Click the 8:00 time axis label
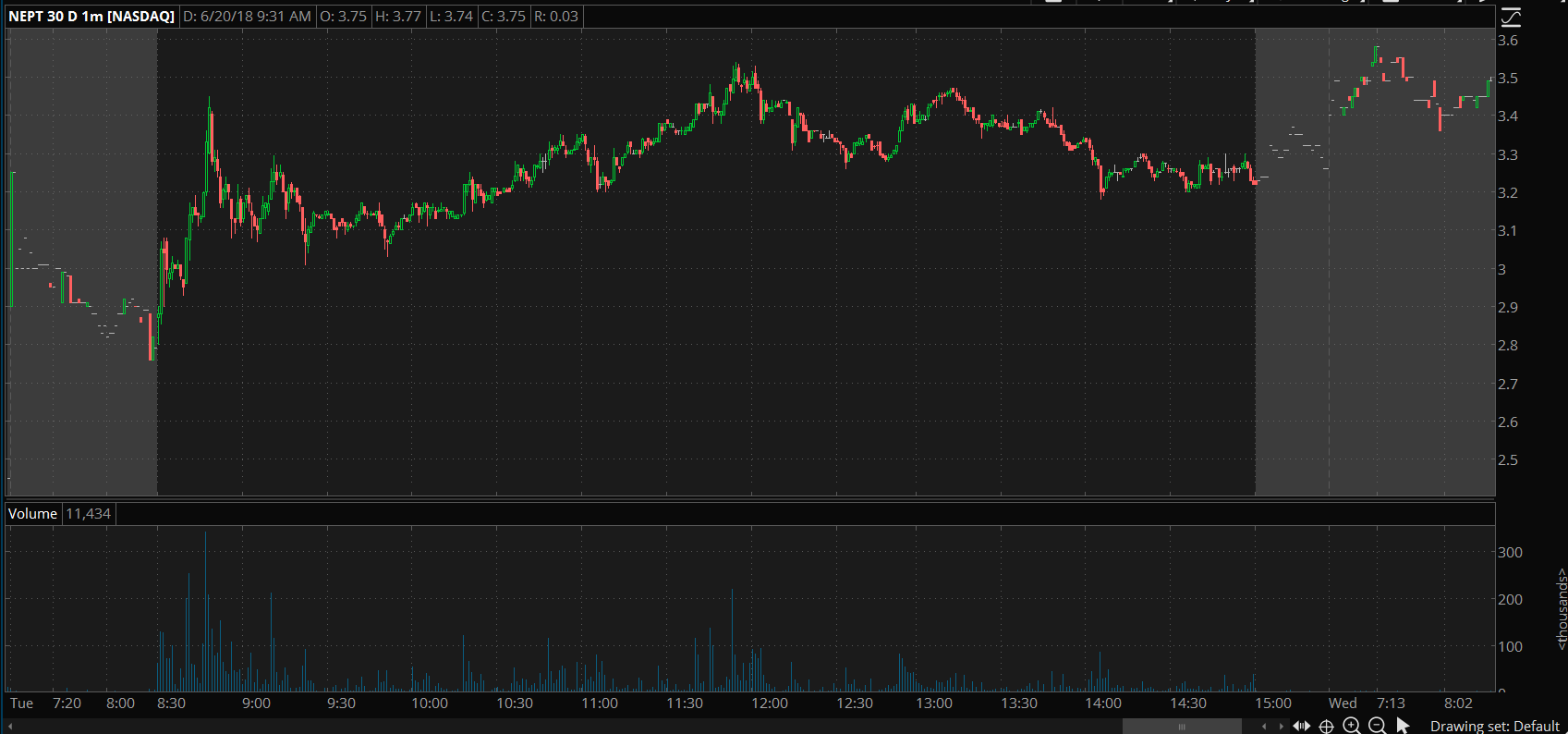 (x=121, y=703)
